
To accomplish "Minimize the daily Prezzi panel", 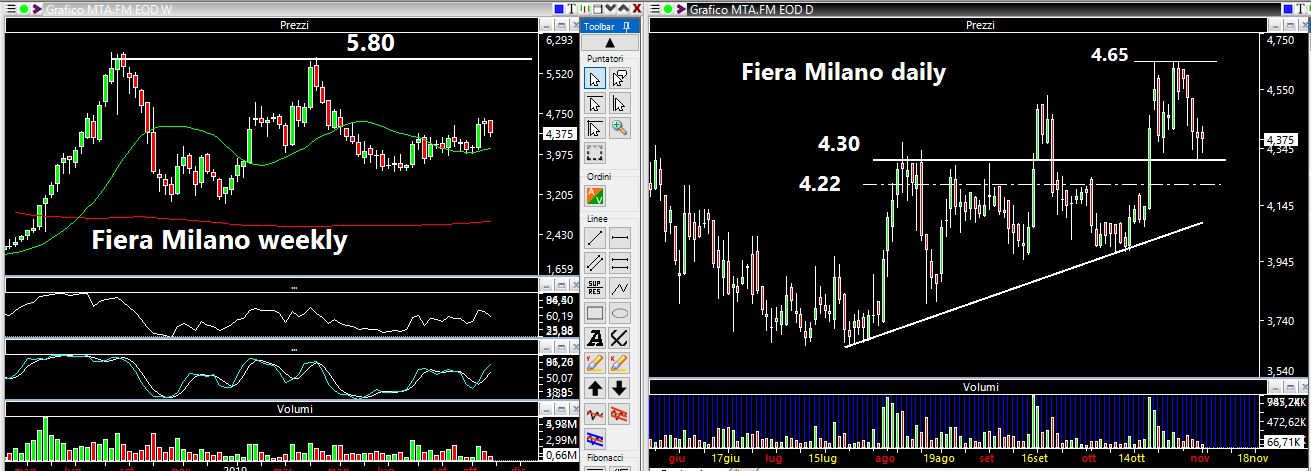I will tap(1275, 26).
